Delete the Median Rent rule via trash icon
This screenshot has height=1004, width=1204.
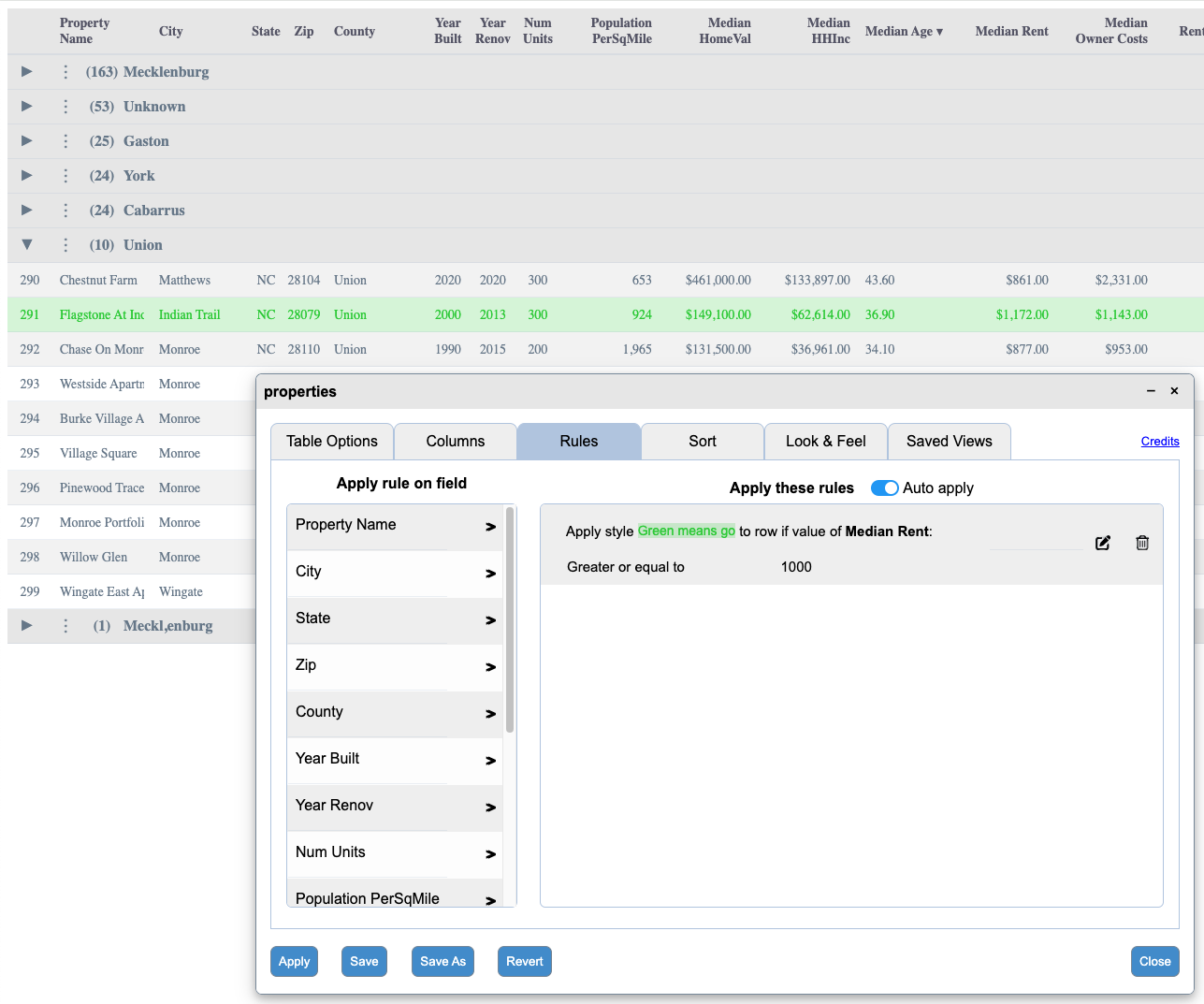pyautogui.click(x=1142, y=543)
